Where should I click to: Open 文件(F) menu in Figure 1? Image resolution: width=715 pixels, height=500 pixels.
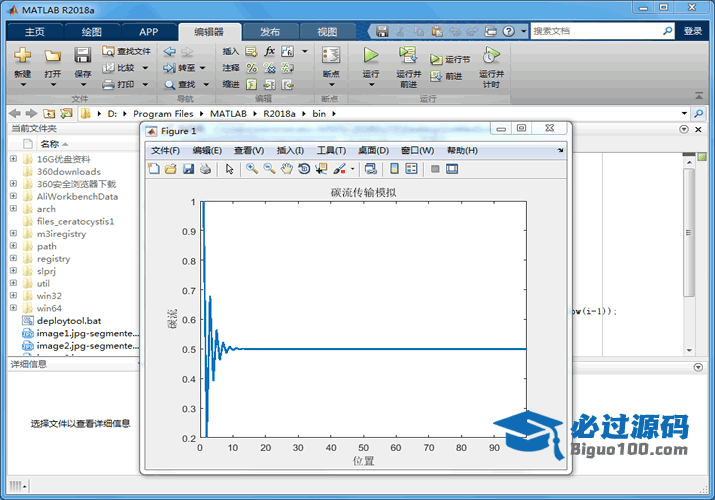[165, 150]
